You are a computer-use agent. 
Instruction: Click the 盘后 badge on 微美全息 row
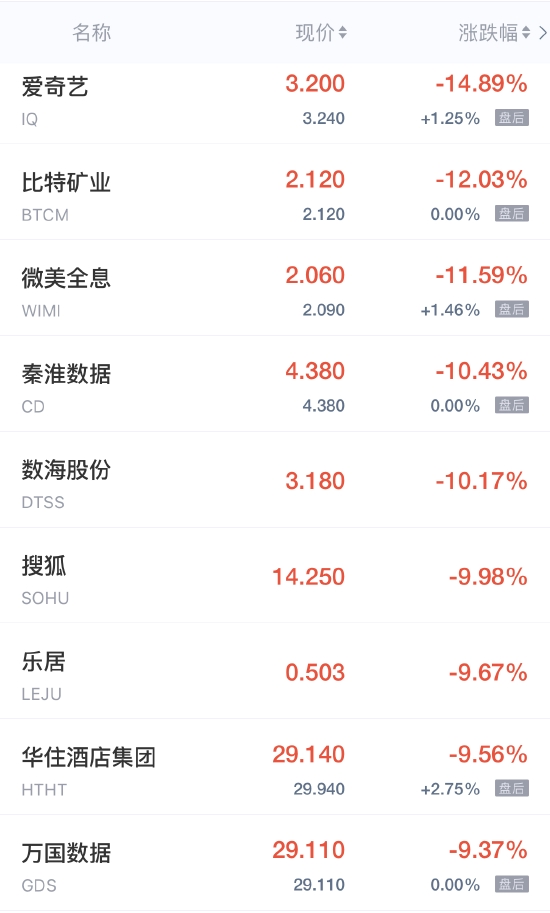click(512, 309)
